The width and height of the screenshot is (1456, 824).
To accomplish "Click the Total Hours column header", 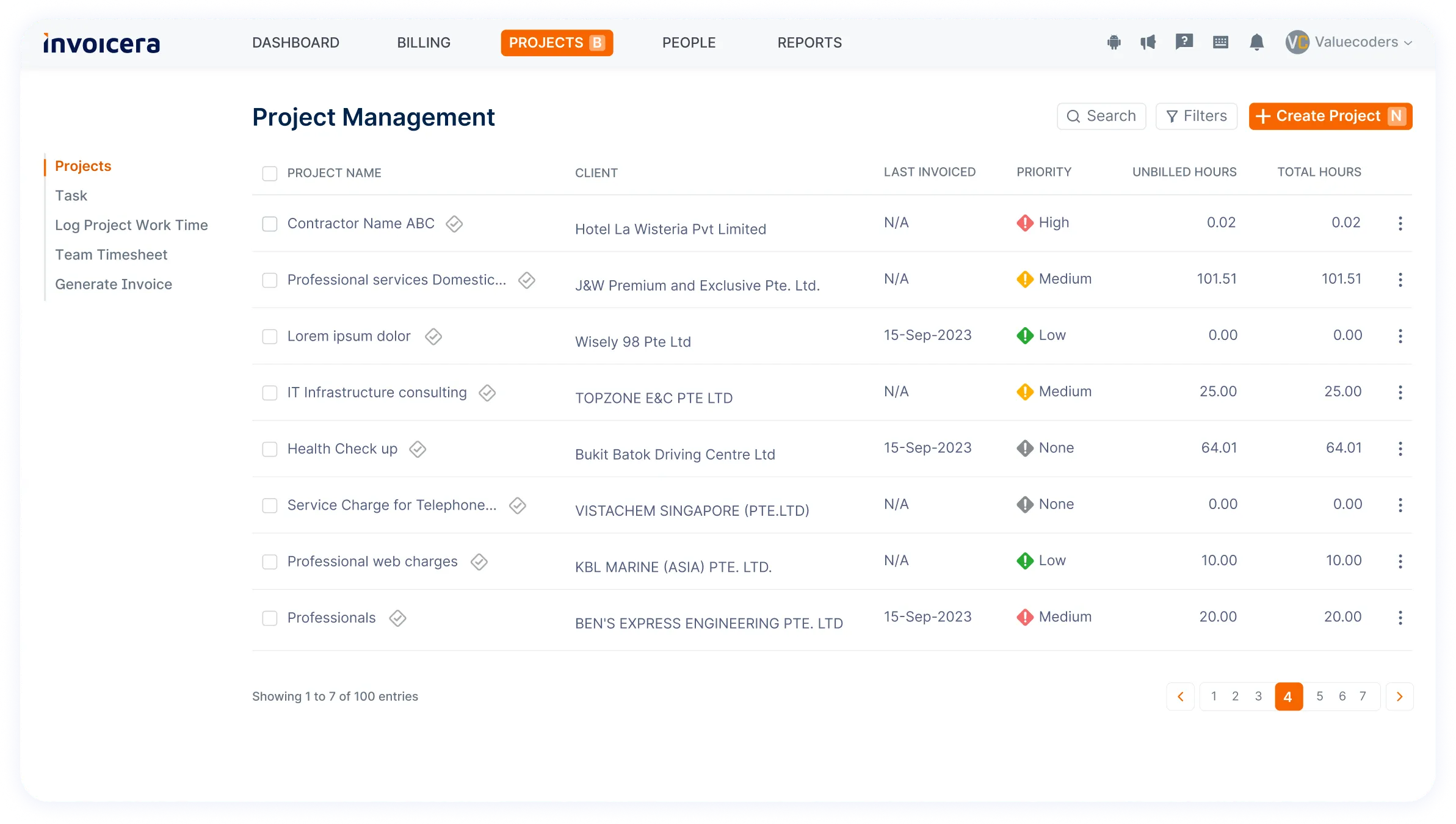I will click(x=1319, y=172).
